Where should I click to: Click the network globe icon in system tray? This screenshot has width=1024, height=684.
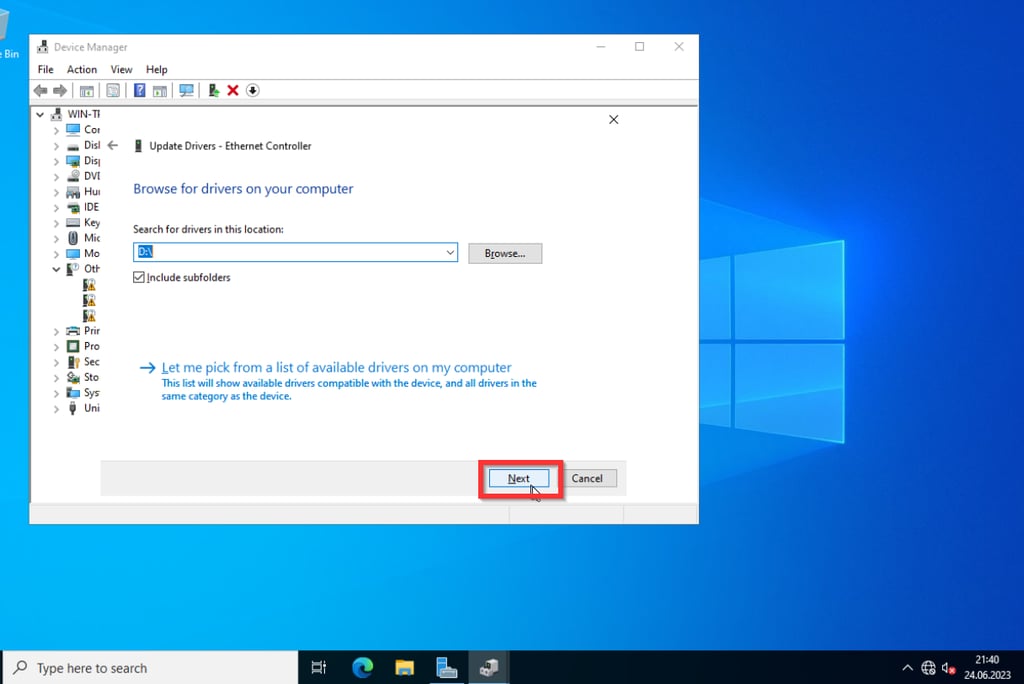coord(928,668)
